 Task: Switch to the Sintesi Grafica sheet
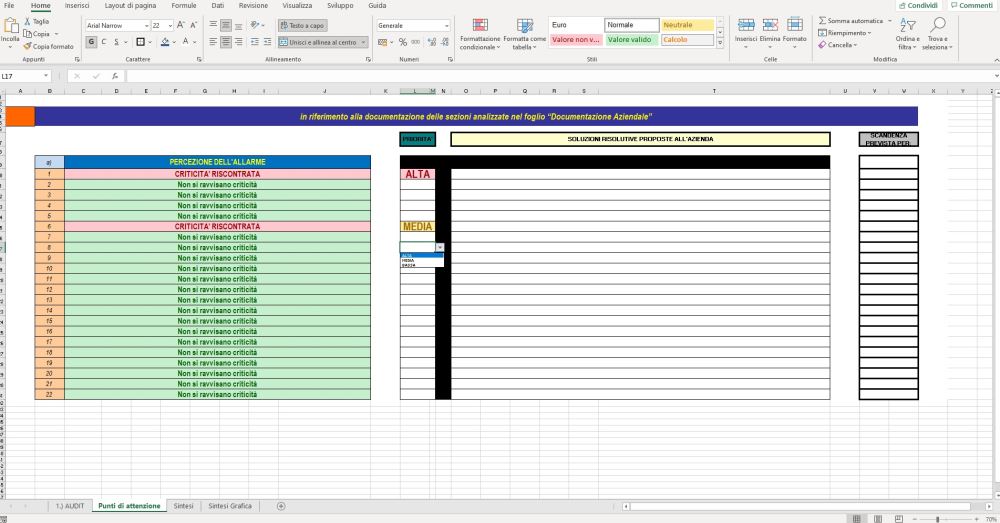click(x=230, y=506)
